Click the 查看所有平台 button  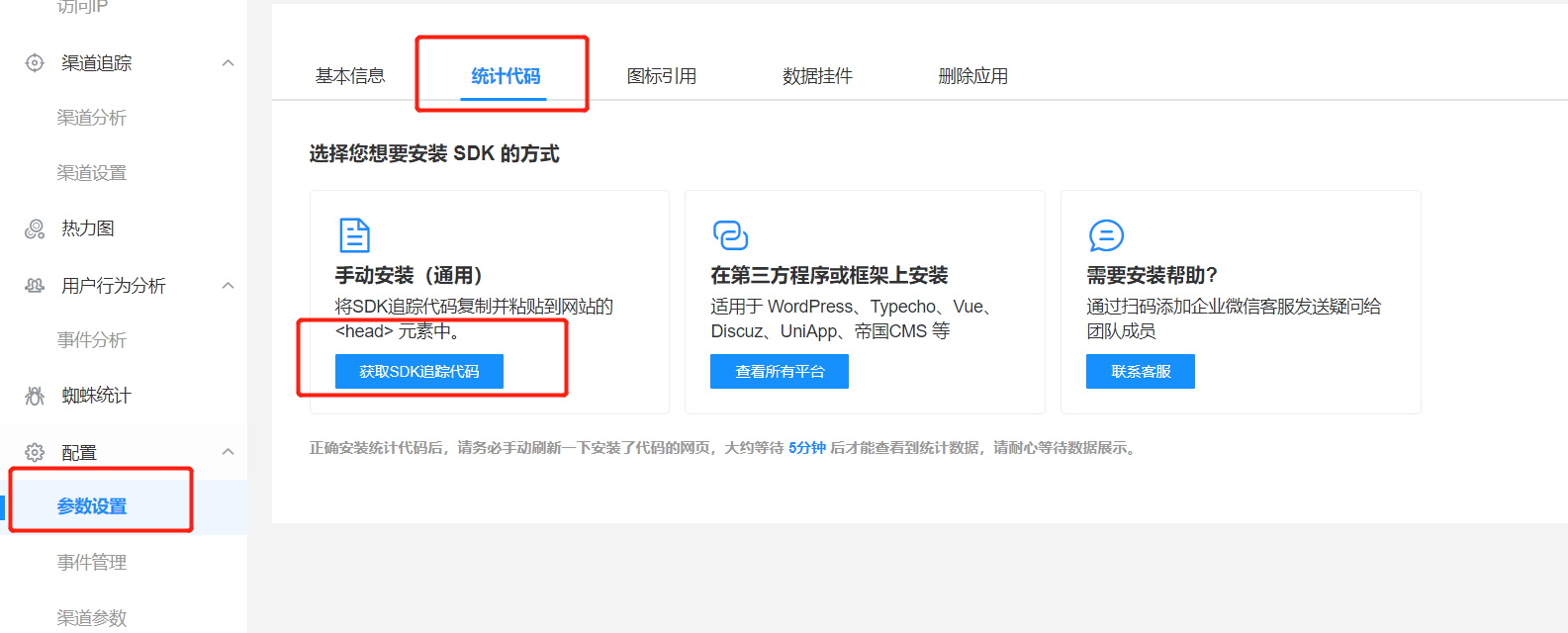point(780,372)
